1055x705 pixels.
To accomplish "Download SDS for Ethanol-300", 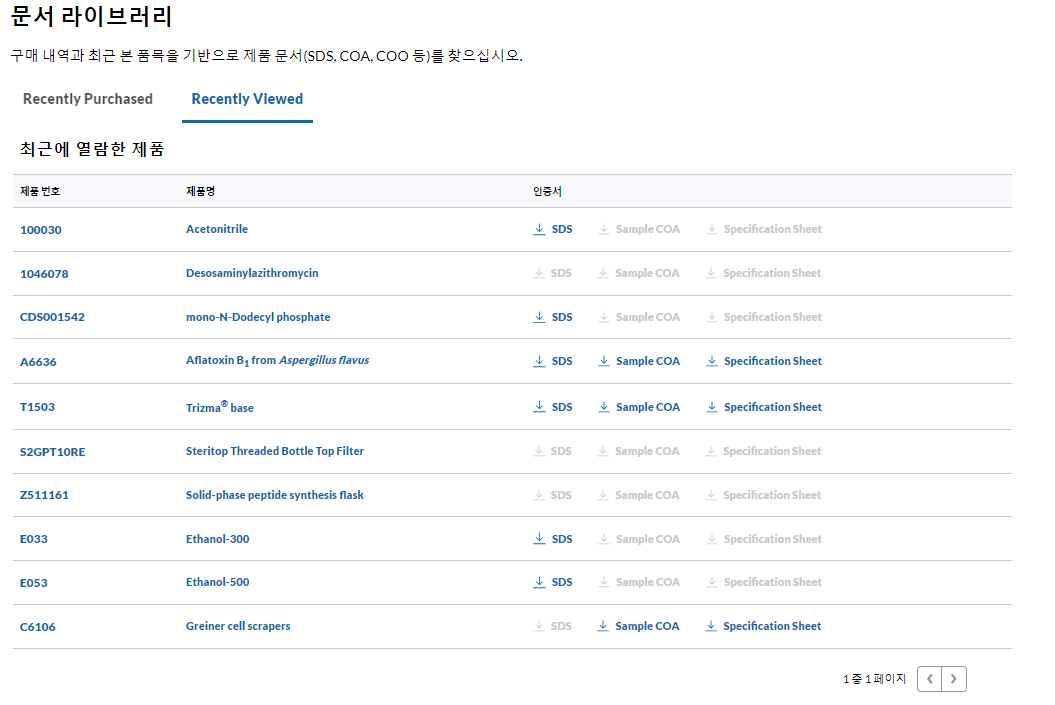I will [553, 539].
